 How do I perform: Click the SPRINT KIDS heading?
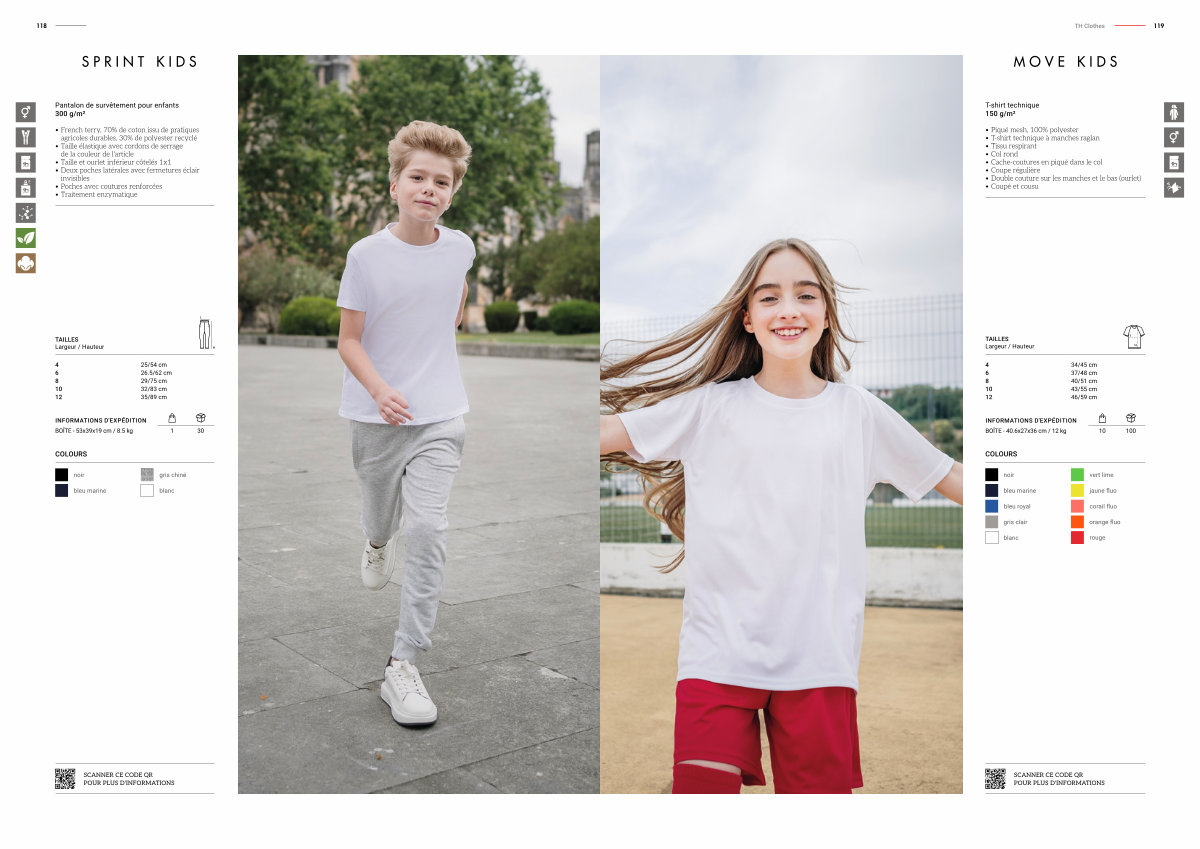[x=140, y=62]
